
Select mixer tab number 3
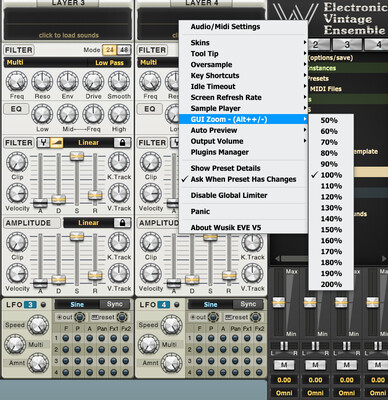[x=347, y=44]
